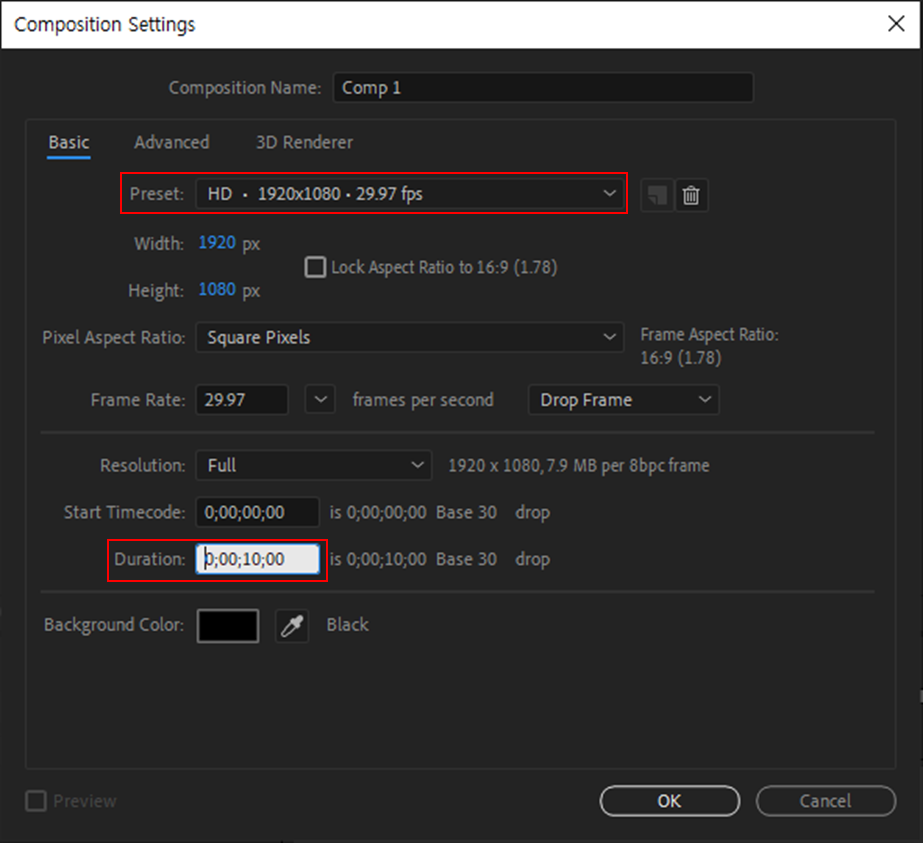This screenshot has width=923, height=843.
Task: Click the OK button
Action: 669,801
